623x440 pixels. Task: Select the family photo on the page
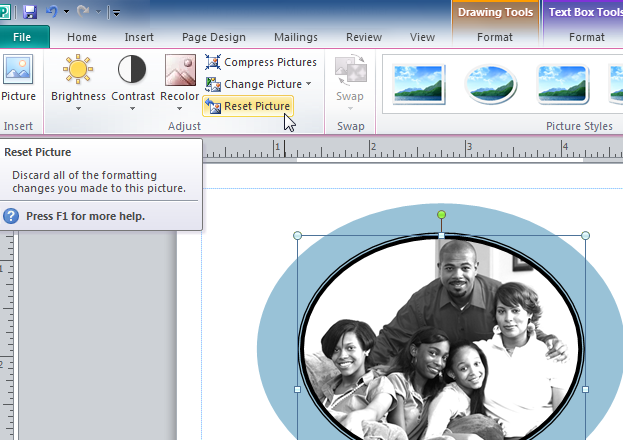[x=440, y=330]
